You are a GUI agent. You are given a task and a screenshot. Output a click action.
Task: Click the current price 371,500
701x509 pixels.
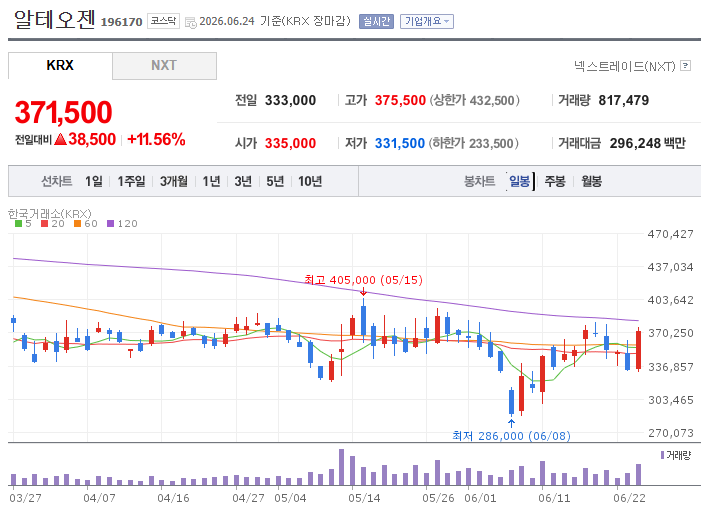click(63, 112)
